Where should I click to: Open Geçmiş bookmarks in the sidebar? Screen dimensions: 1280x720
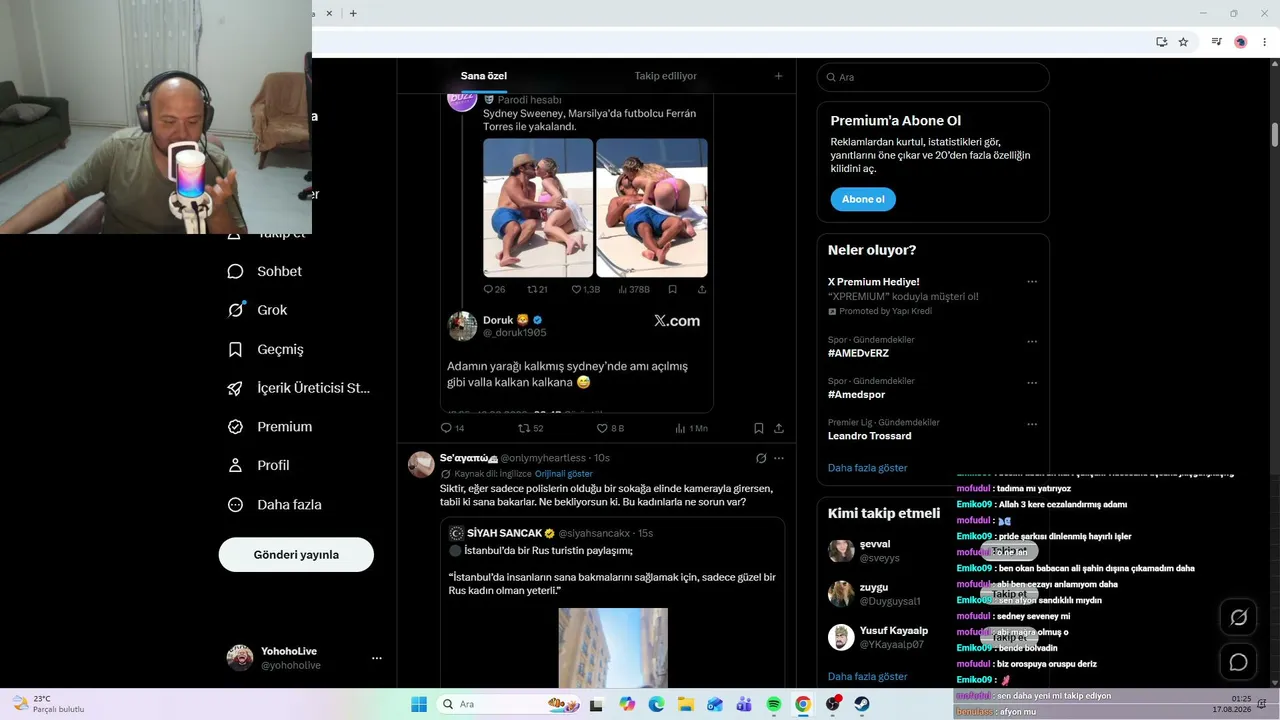(x=265, y=349)
